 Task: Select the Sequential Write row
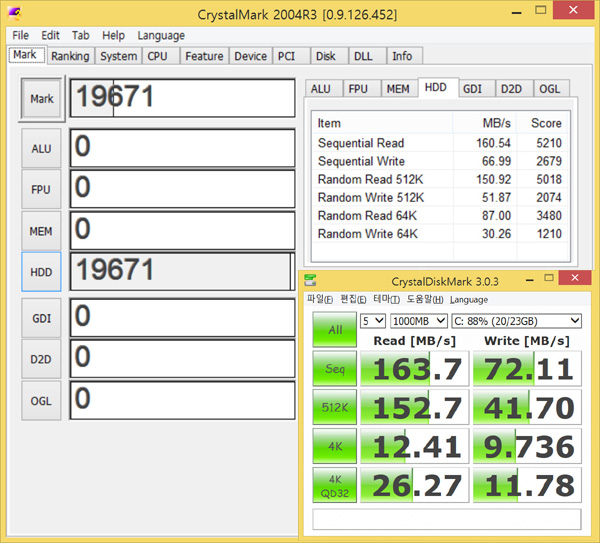click(x=440, y=161)
